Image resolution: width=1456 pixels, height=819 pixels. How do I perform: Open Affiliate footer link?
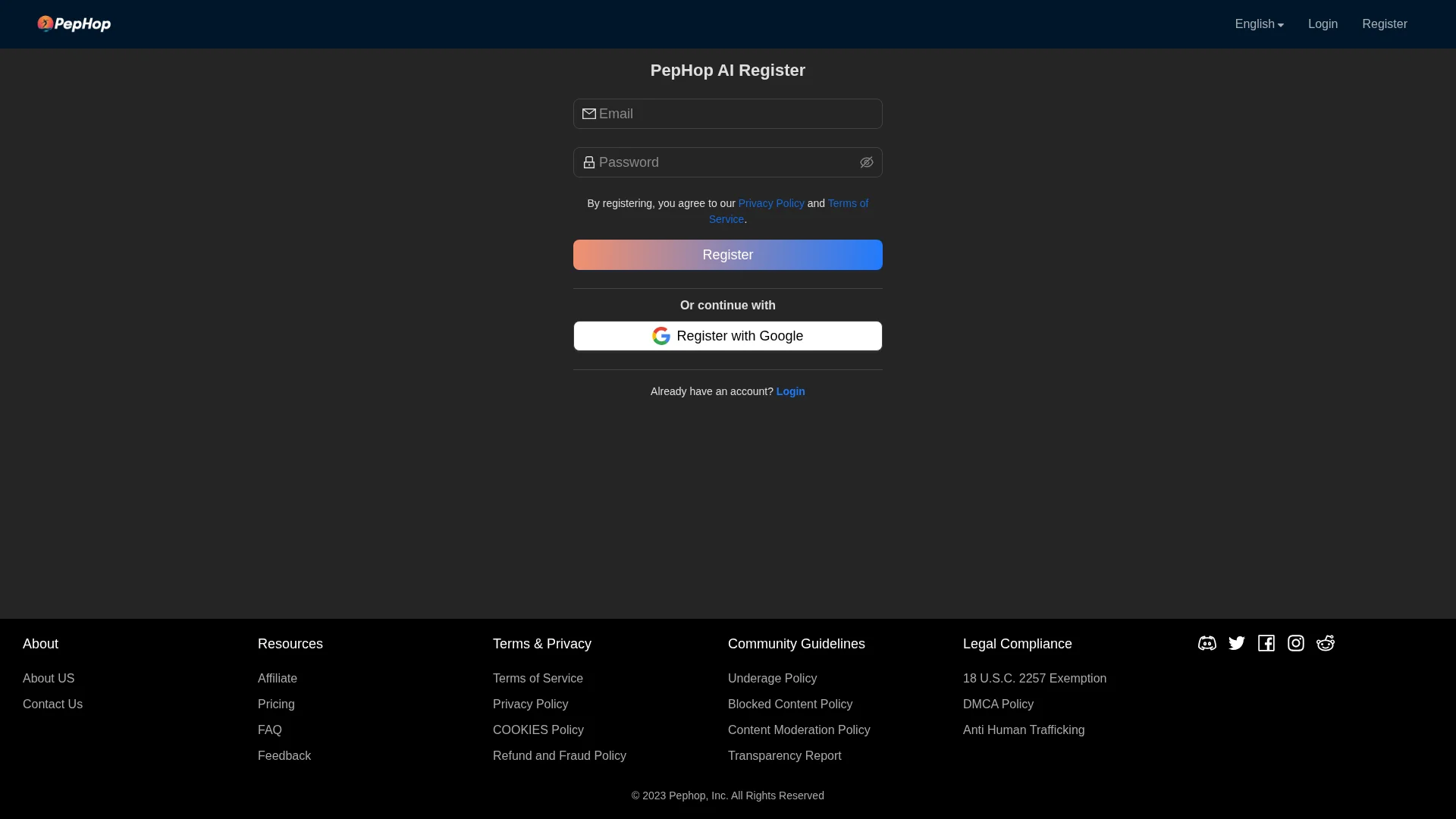tap(278, 679)
